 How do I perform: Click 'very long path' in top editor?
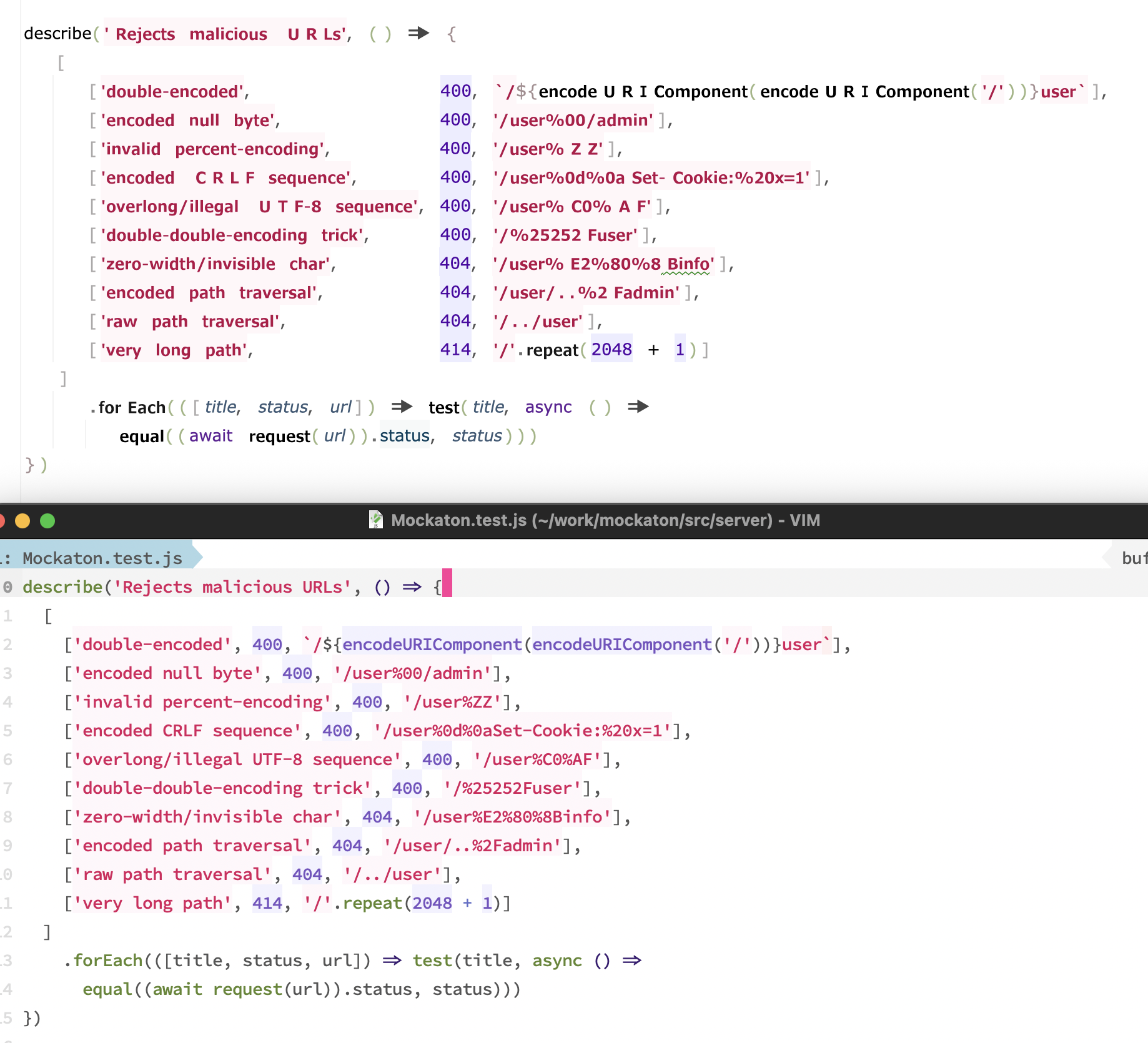click(174, 350)
